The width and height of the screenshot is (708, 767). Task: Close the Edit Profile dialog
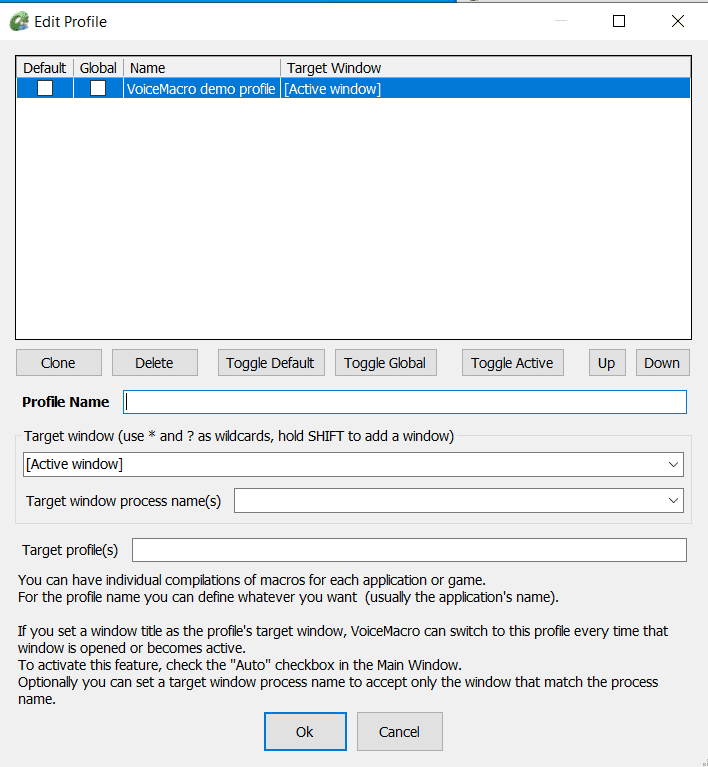tap(678, 21)
